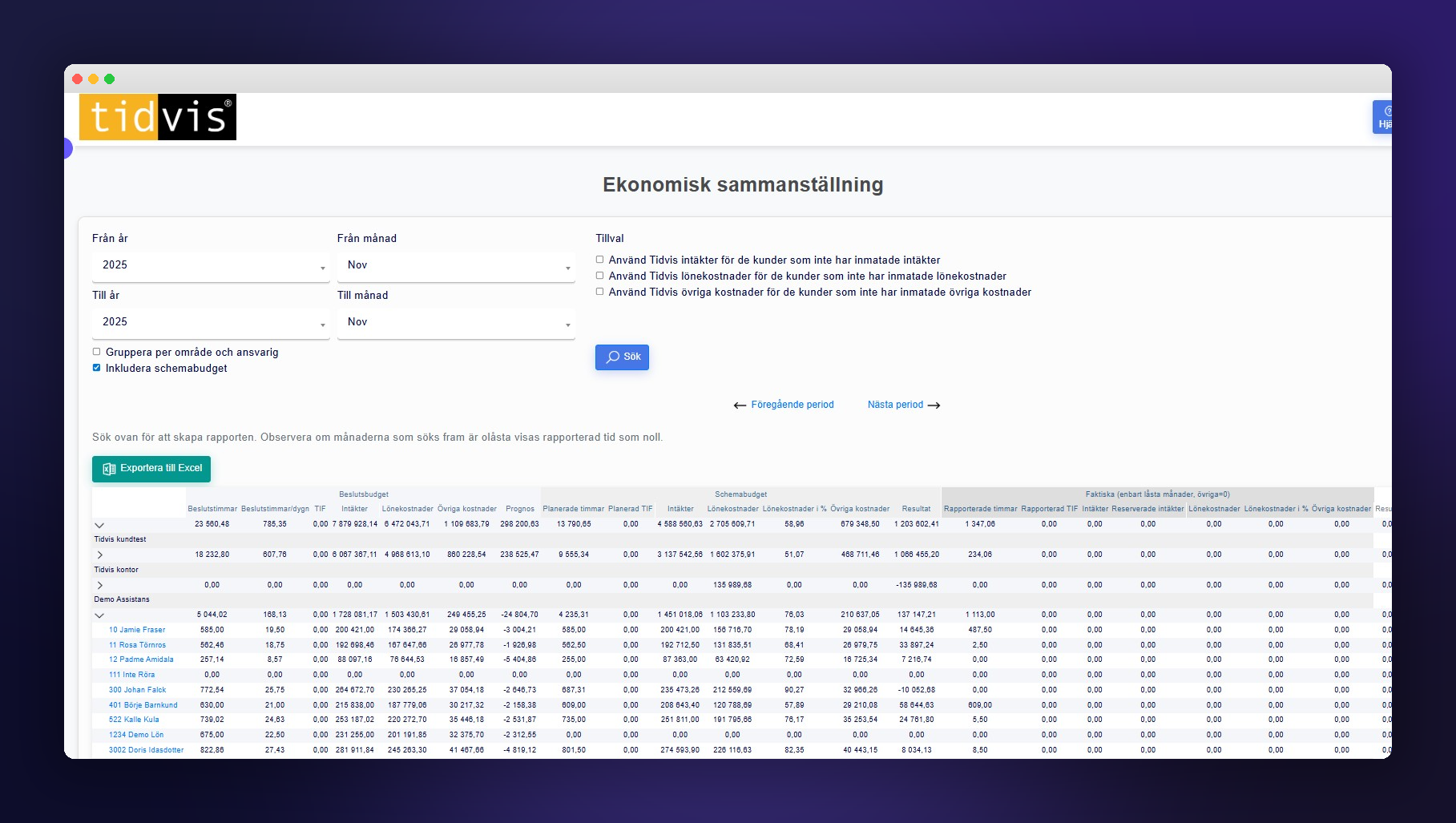Open customer 3002 Doris Idasdotter

coord(147,750)
